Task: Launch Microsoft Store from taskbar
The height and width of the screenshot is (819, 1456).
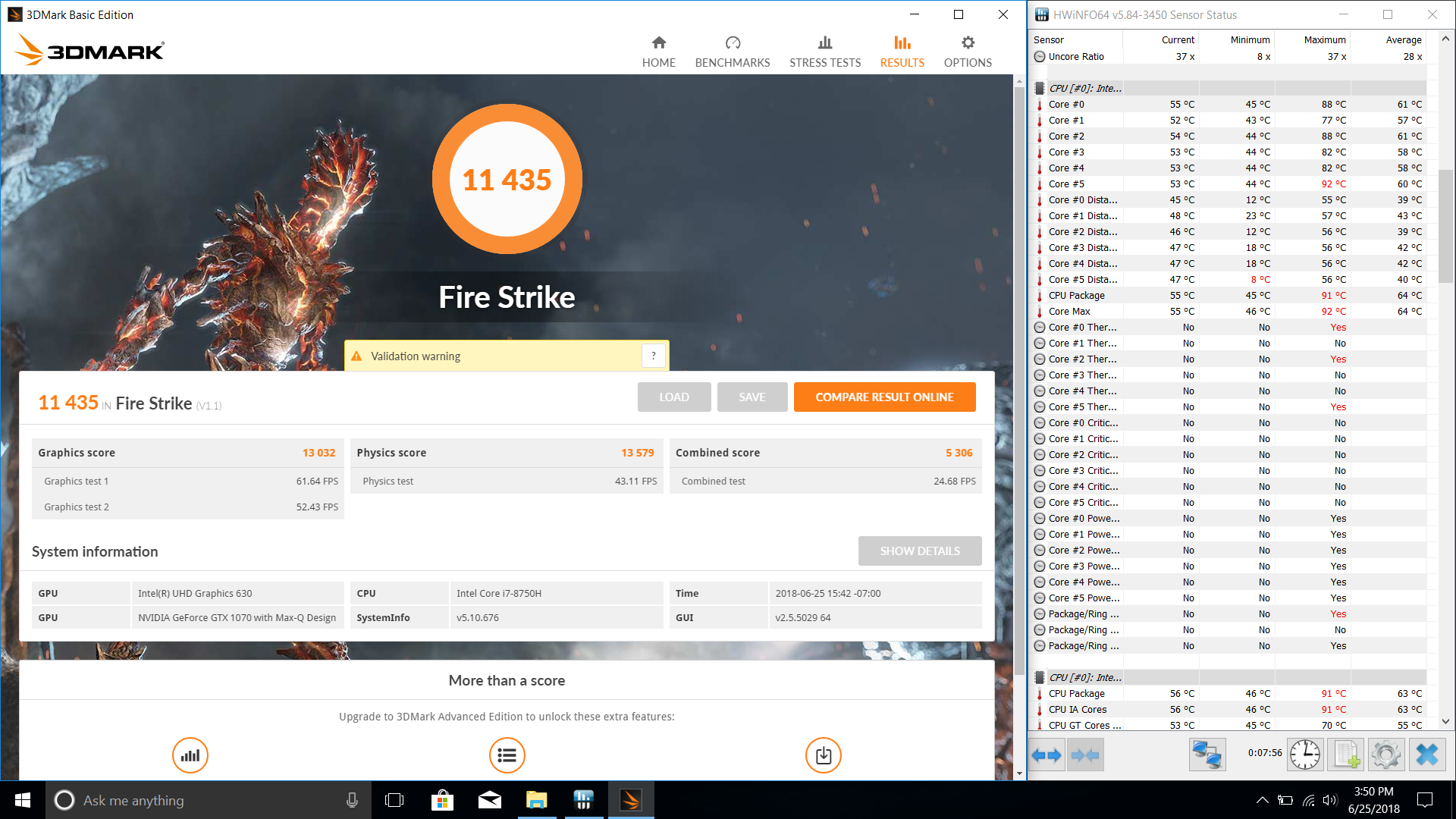Action: 442,800
